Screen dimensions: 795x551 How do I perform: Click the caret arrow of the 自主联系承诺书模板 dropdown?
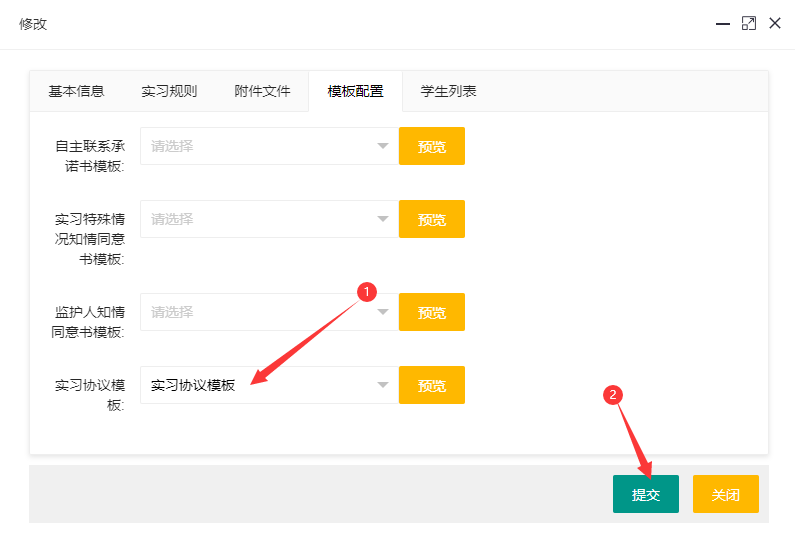click(382, 147)
